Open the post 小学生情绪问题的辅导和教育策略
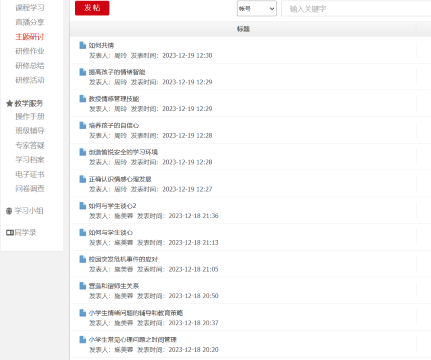This screenshot has height=360, width=431. [x=135, y=313]
